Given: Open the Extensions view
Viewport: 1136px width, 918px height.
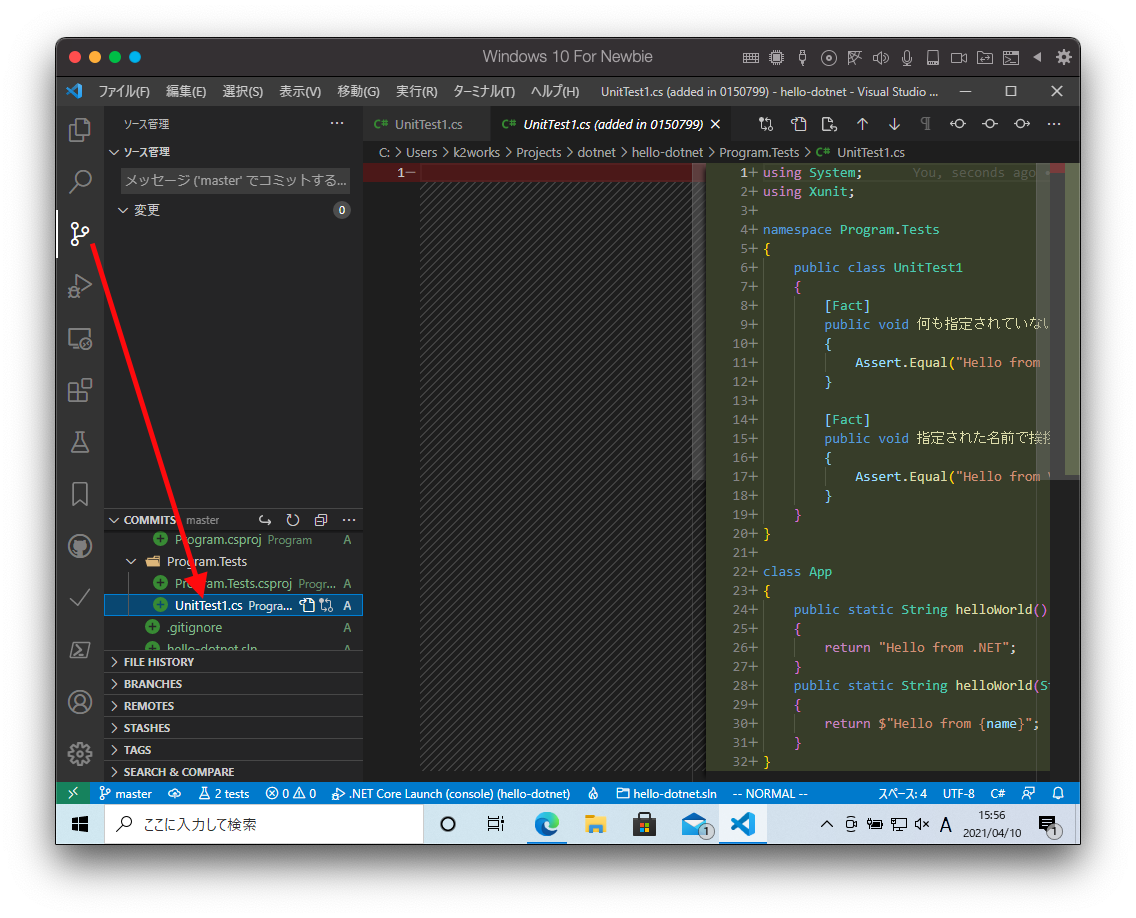Looking at the screenshot, I should click(80, 390).
